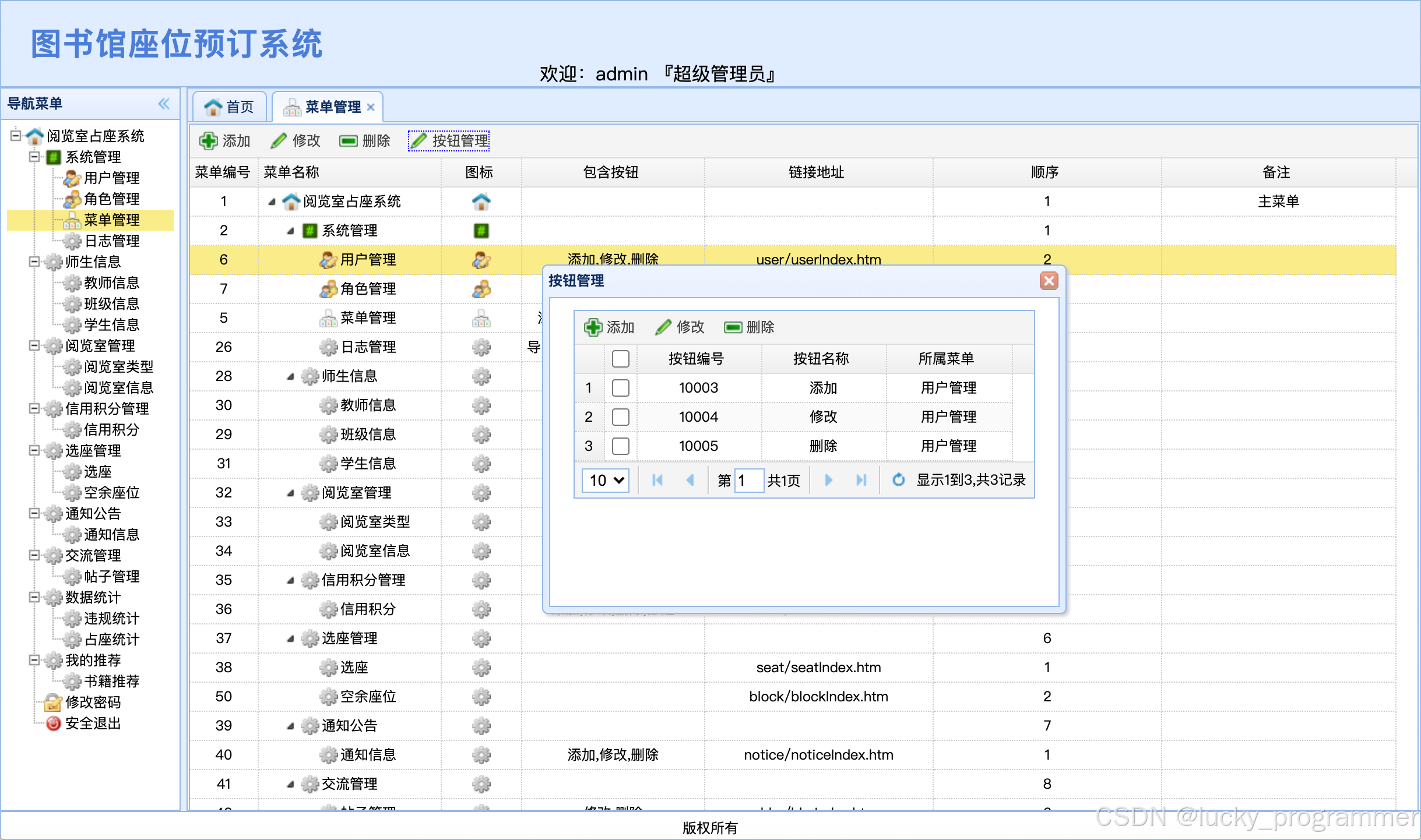Image resolution: width=1421 pixels, height=840 pixels.
Task: Click the page number input field
Action: click(748, 480)
